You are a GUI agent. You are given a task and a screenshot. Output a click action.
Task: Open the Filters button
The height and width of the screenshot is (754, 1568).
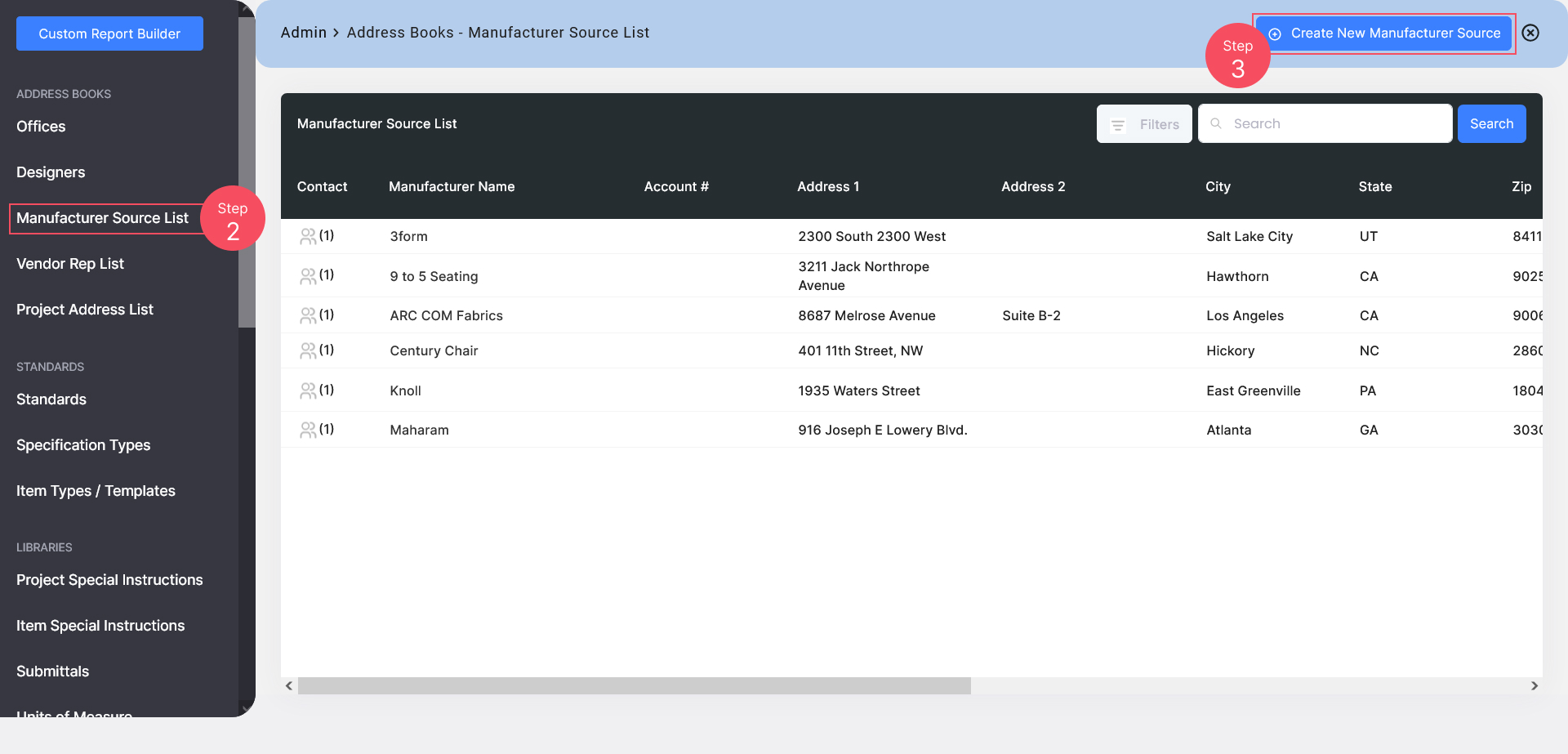click(x=1144, y=124)
